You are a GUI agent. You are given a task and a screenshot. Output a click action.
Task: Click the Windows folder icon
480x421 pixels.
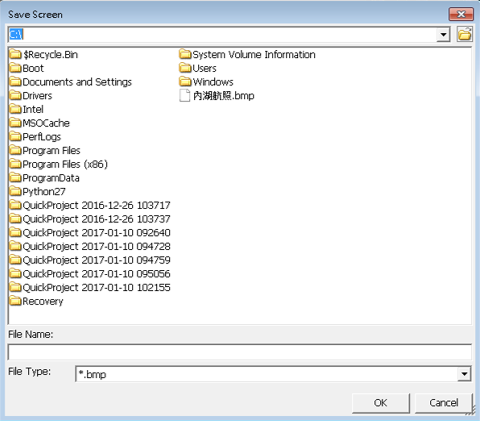tap(185, 82)
